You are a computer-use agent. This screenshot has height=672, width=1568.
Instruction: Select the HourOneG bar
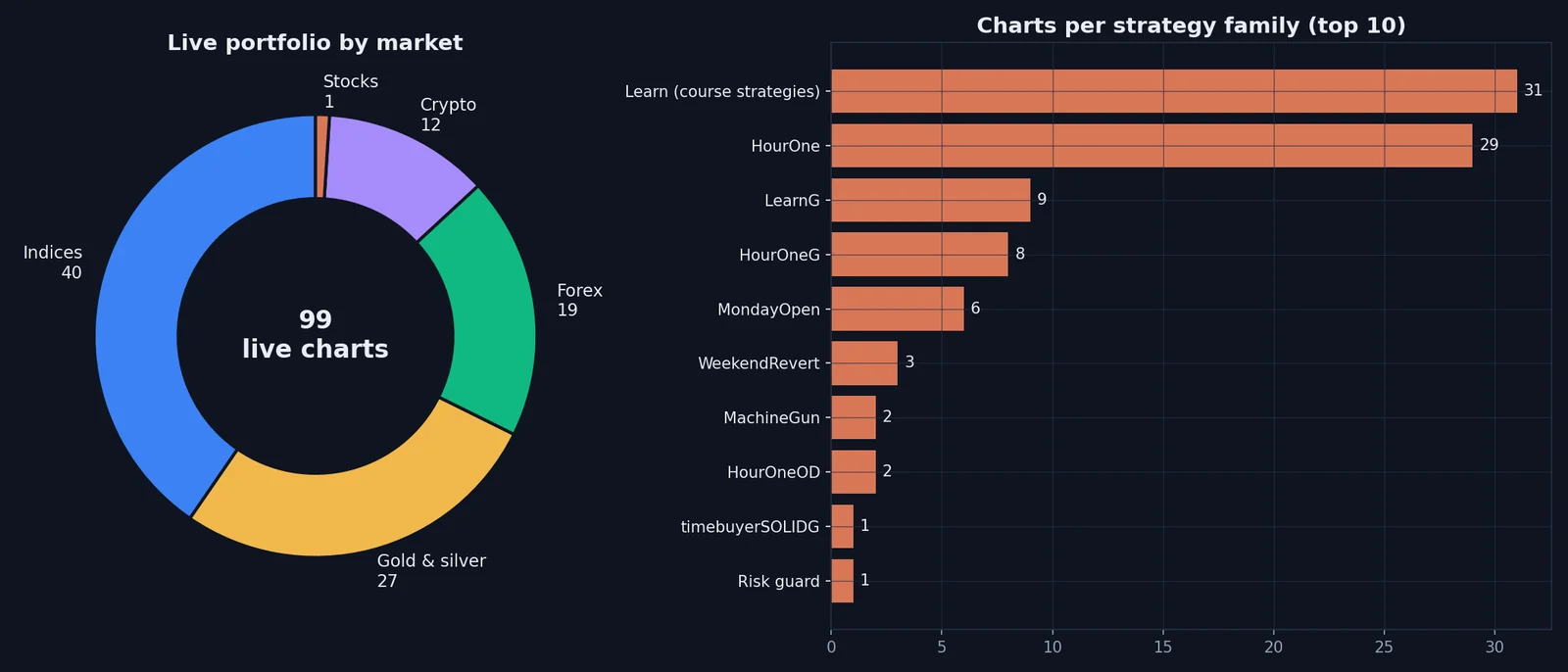coord(919,255)
